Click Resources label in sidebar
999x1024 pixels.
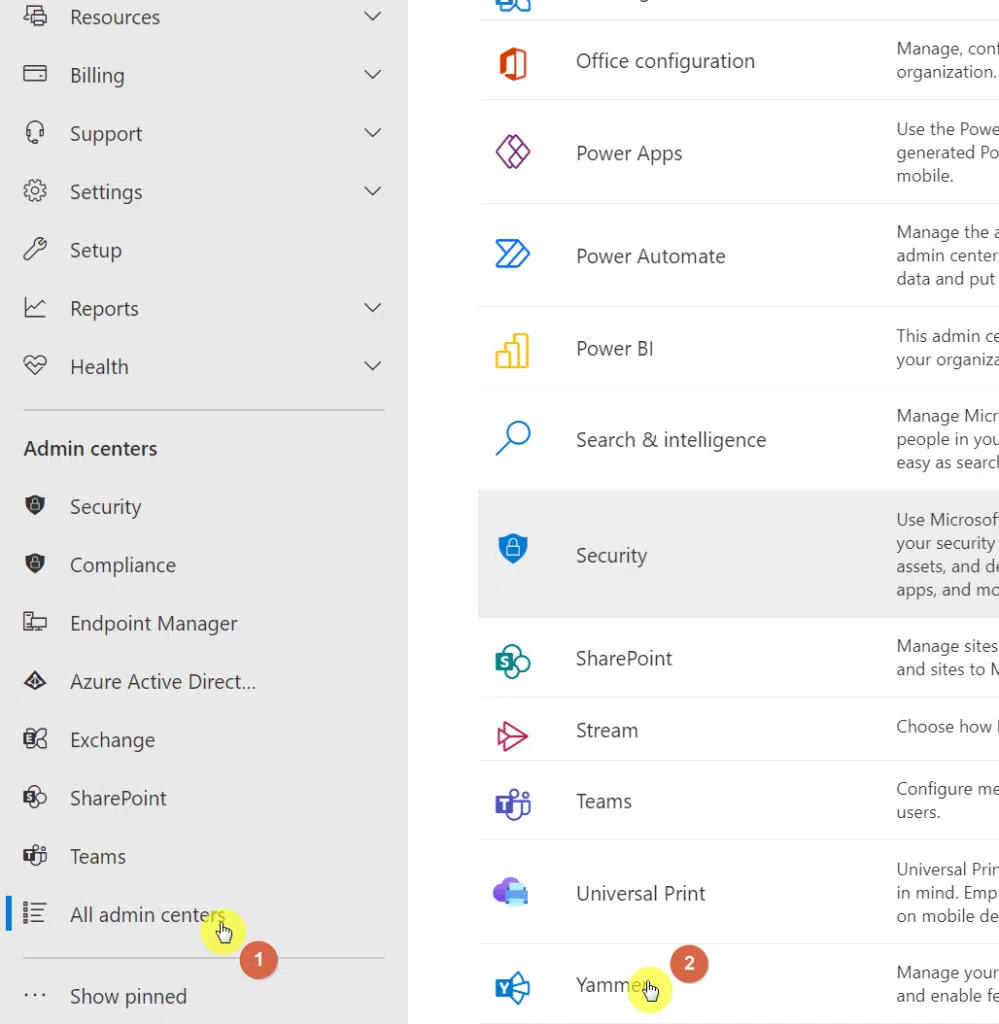click(x=115, y=17)
